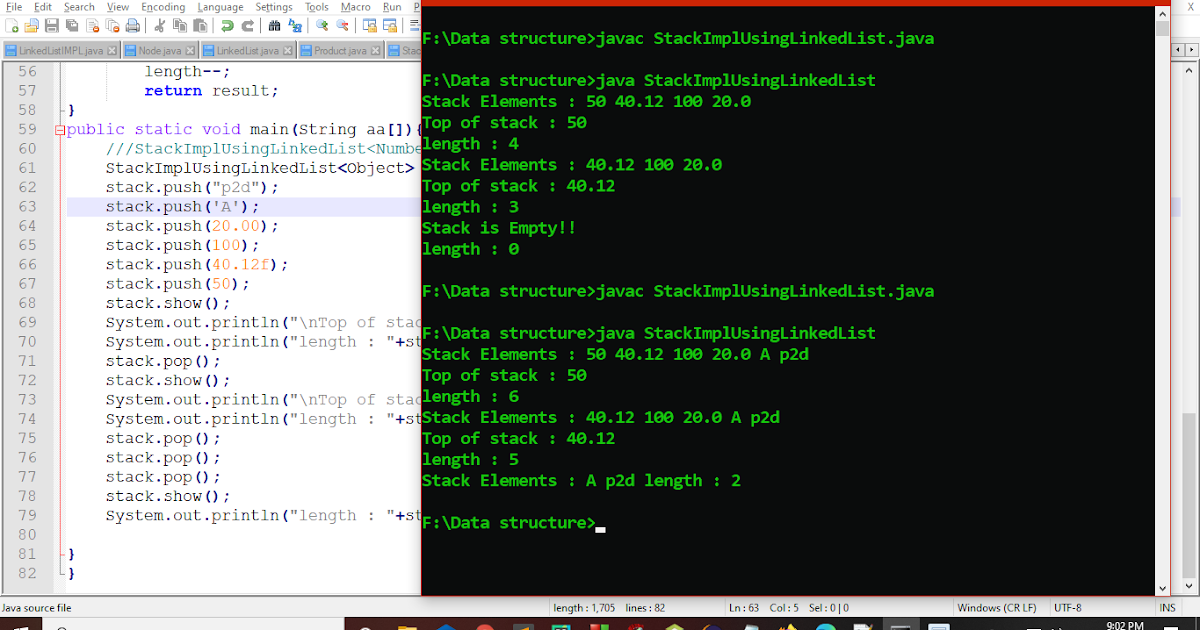Open an existing file using the toolbar icon

[31, 26]
